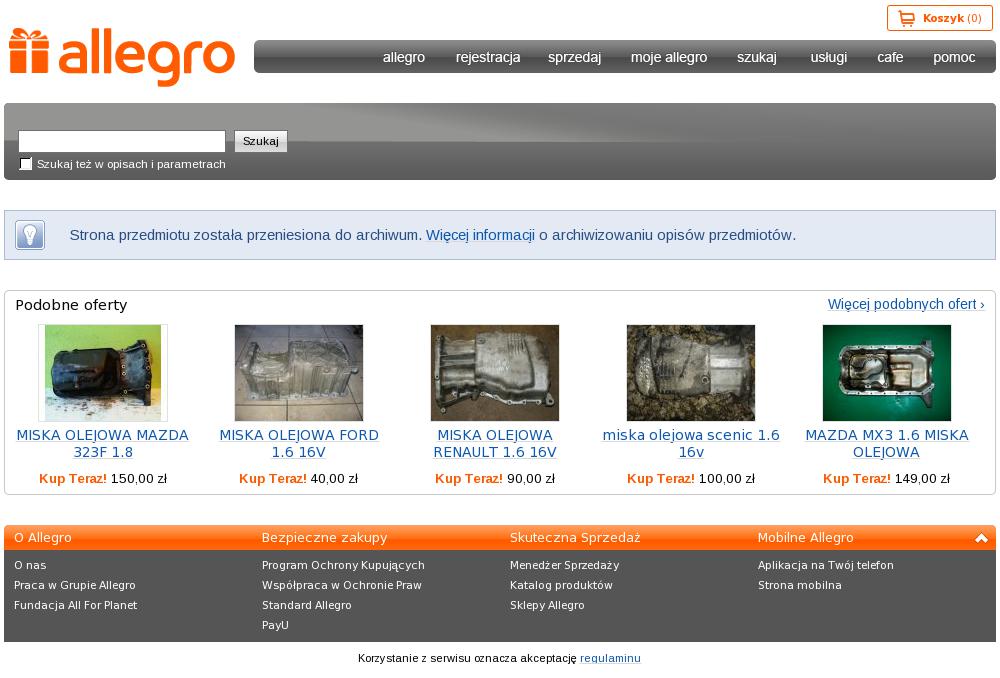Open the Renault 1.6 16V oil pan thumbnail
The height and width of the screenshot is (678, 1000).
click(x=495, y=372)
